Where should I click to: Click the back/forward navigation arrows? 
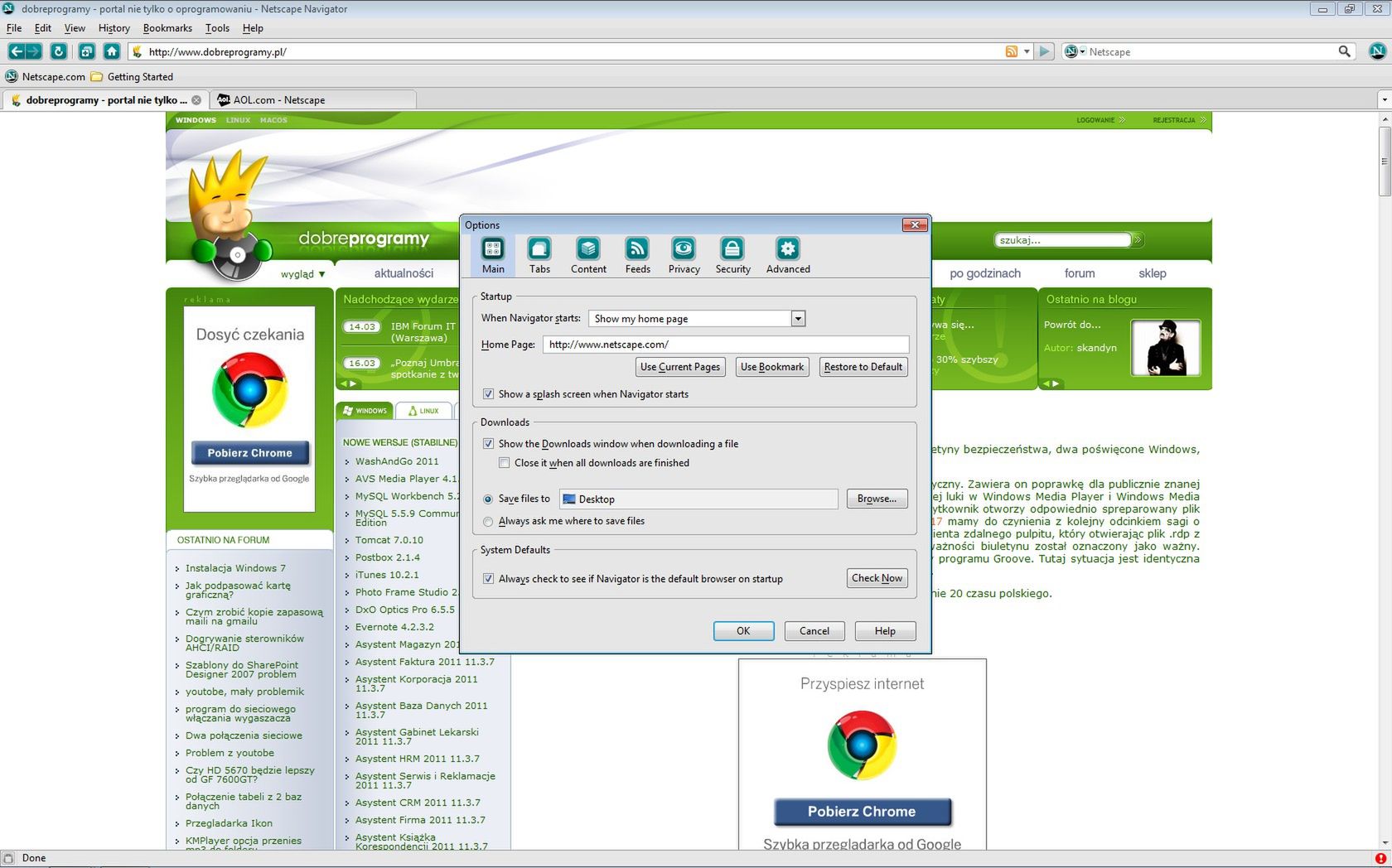point(25,51)
